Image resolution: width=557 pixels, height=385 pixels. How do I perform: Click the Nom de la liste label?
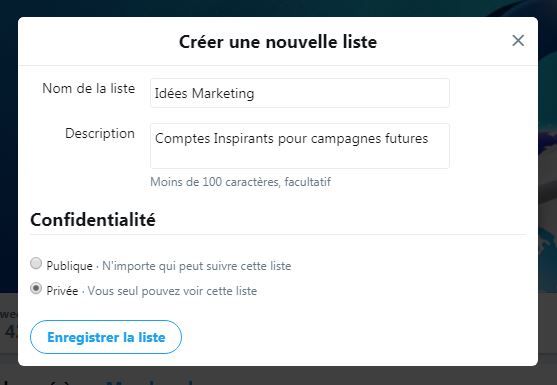pyautogui.click(x=88, y=88)
